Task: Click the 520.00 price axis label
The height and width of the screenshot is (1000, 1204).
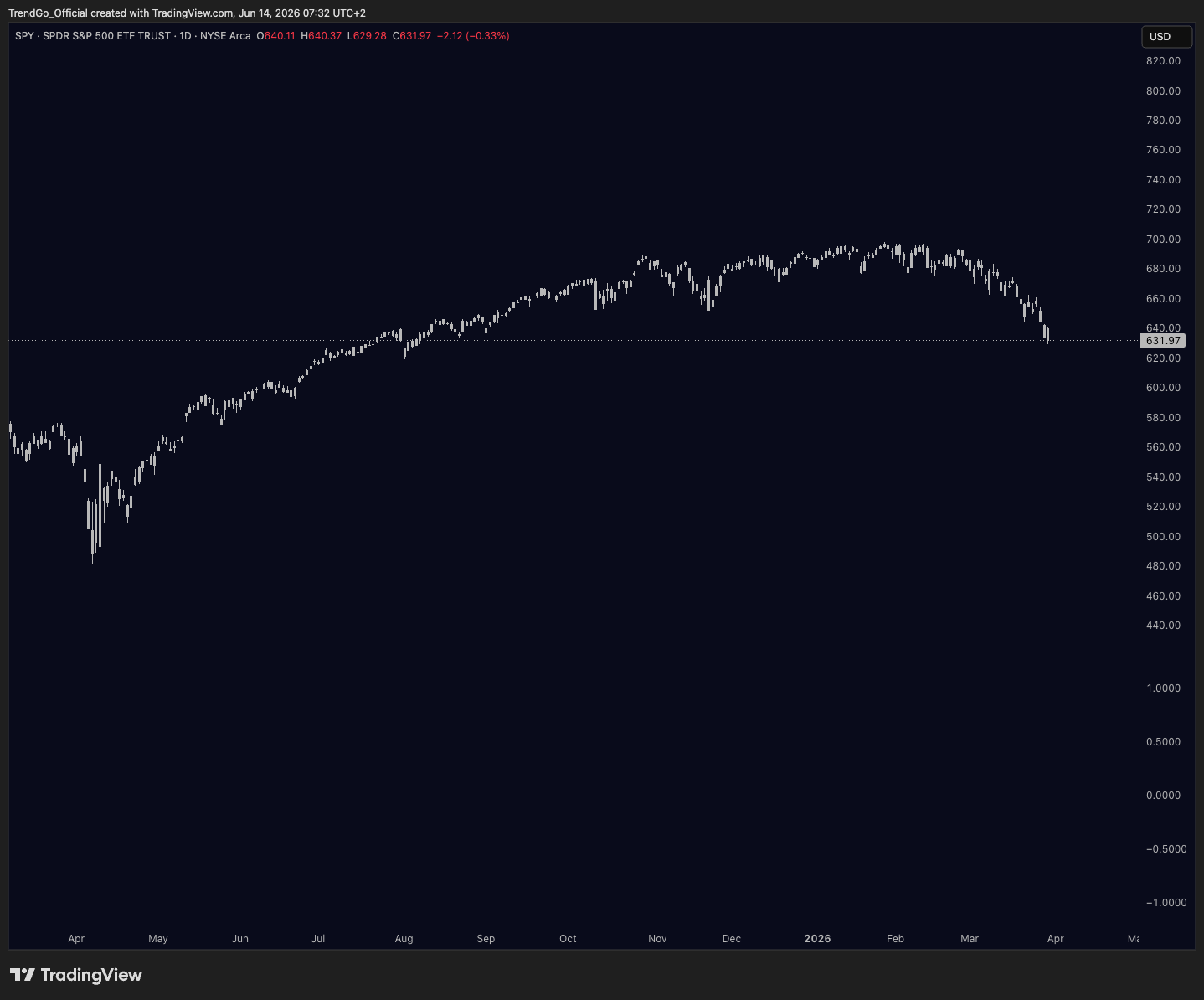Action: tap(1163, 507)
